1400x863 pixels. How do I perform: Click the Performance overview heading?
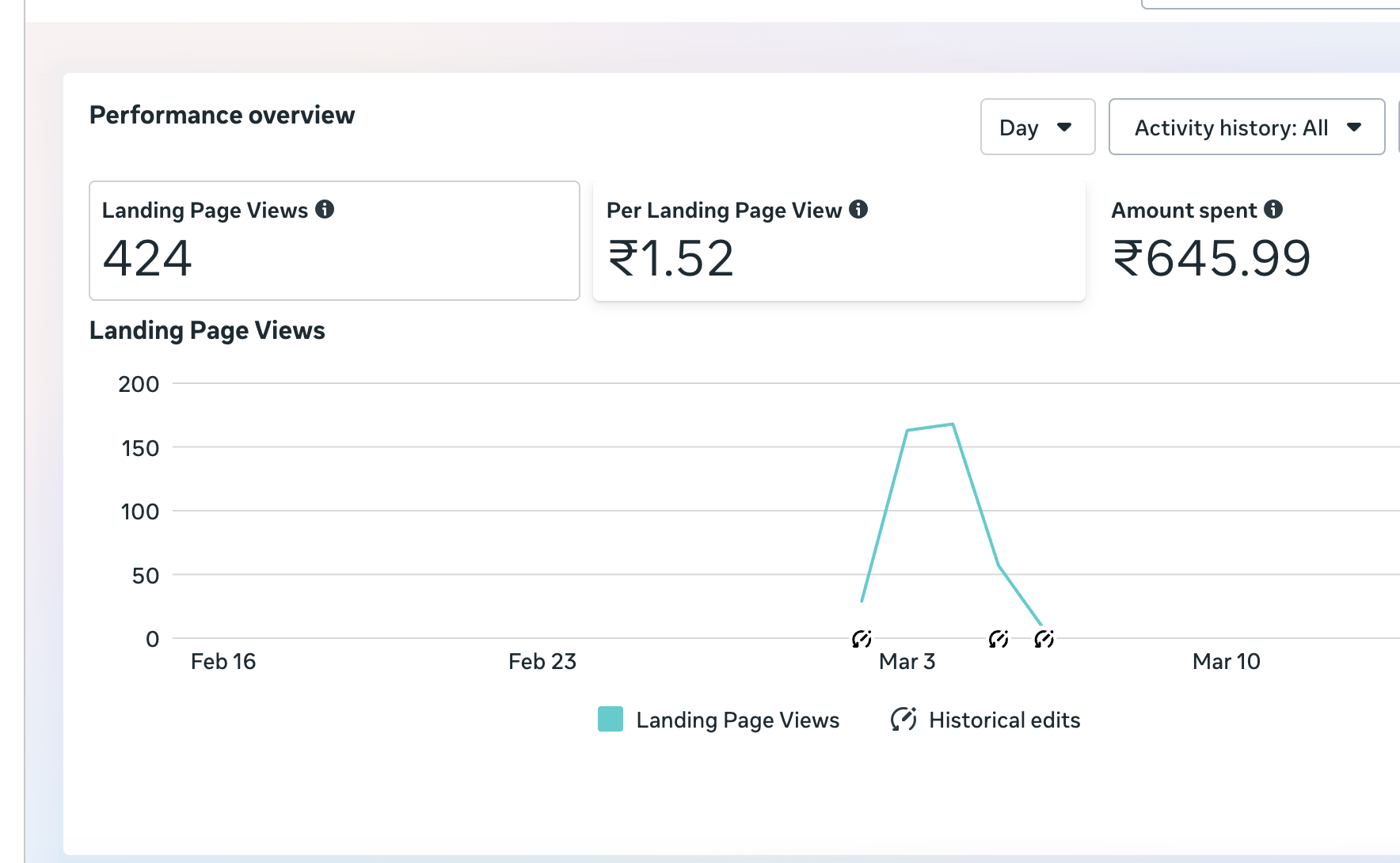222,116
